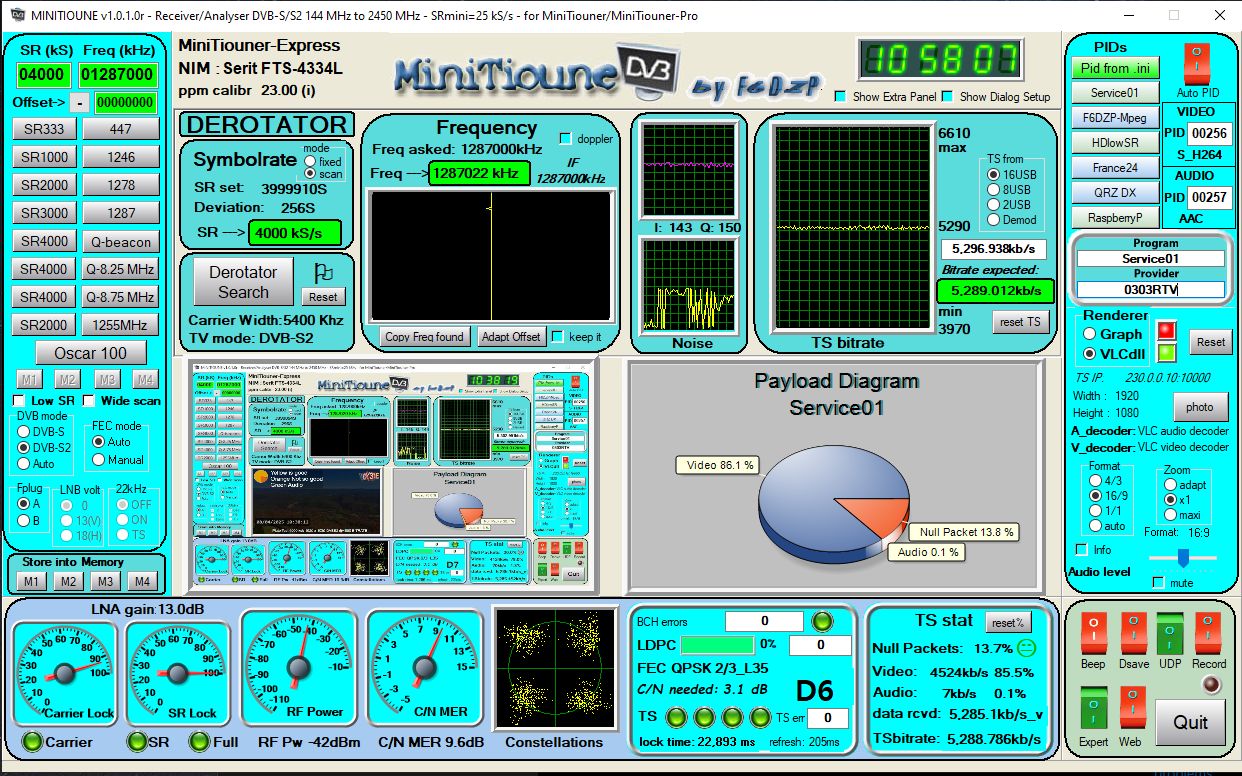
Task: Click the green Full LED
Action: (x=199, y=741)
